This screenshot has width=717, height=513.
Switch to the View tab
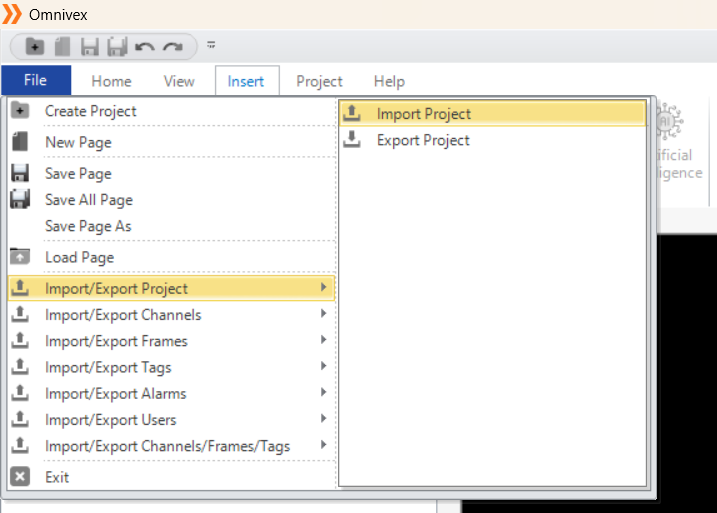(x=179, y=81)
